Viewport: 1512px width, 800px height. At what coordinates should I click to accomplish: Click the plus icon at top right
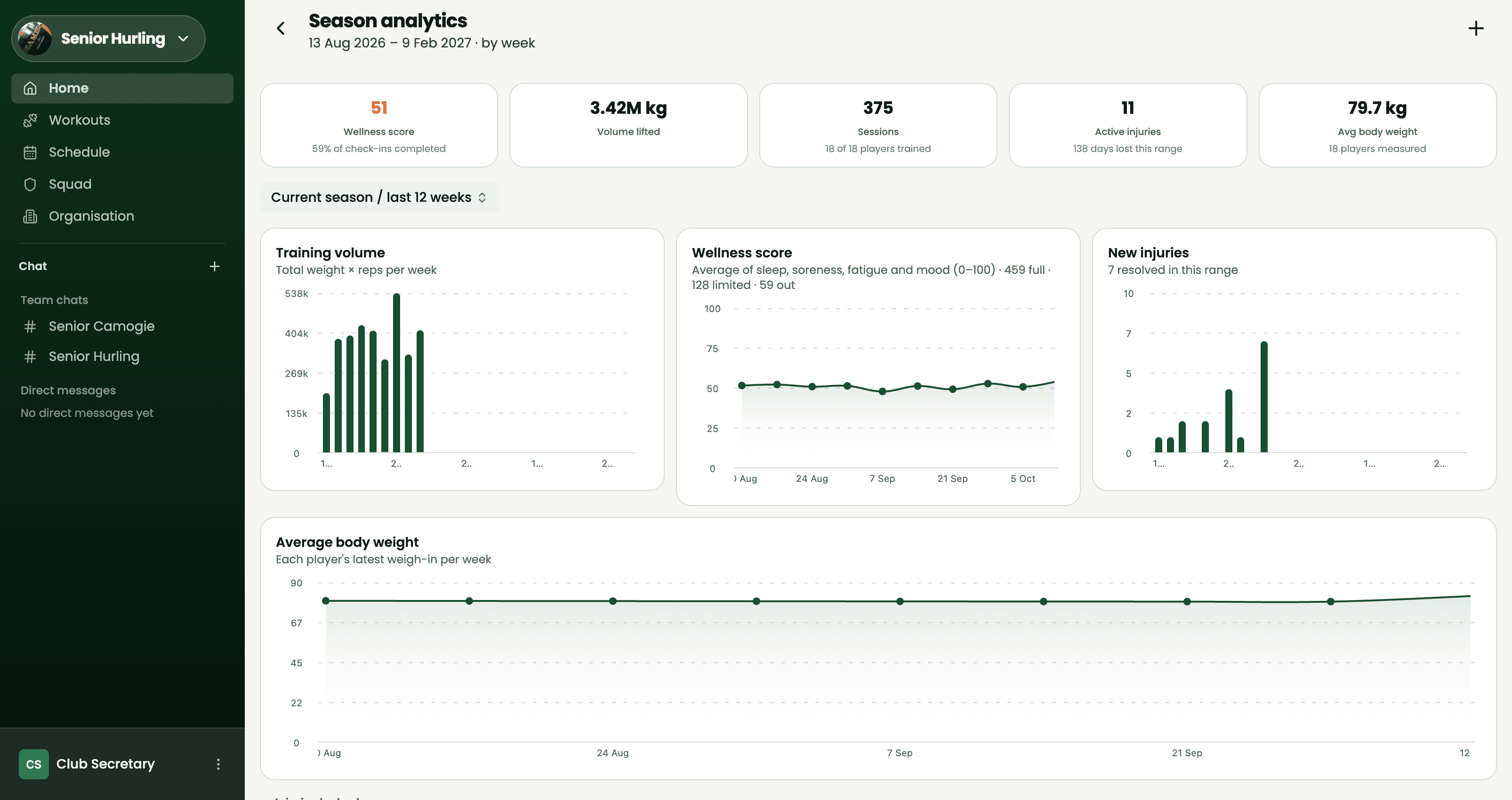(x=1476, y=28)
